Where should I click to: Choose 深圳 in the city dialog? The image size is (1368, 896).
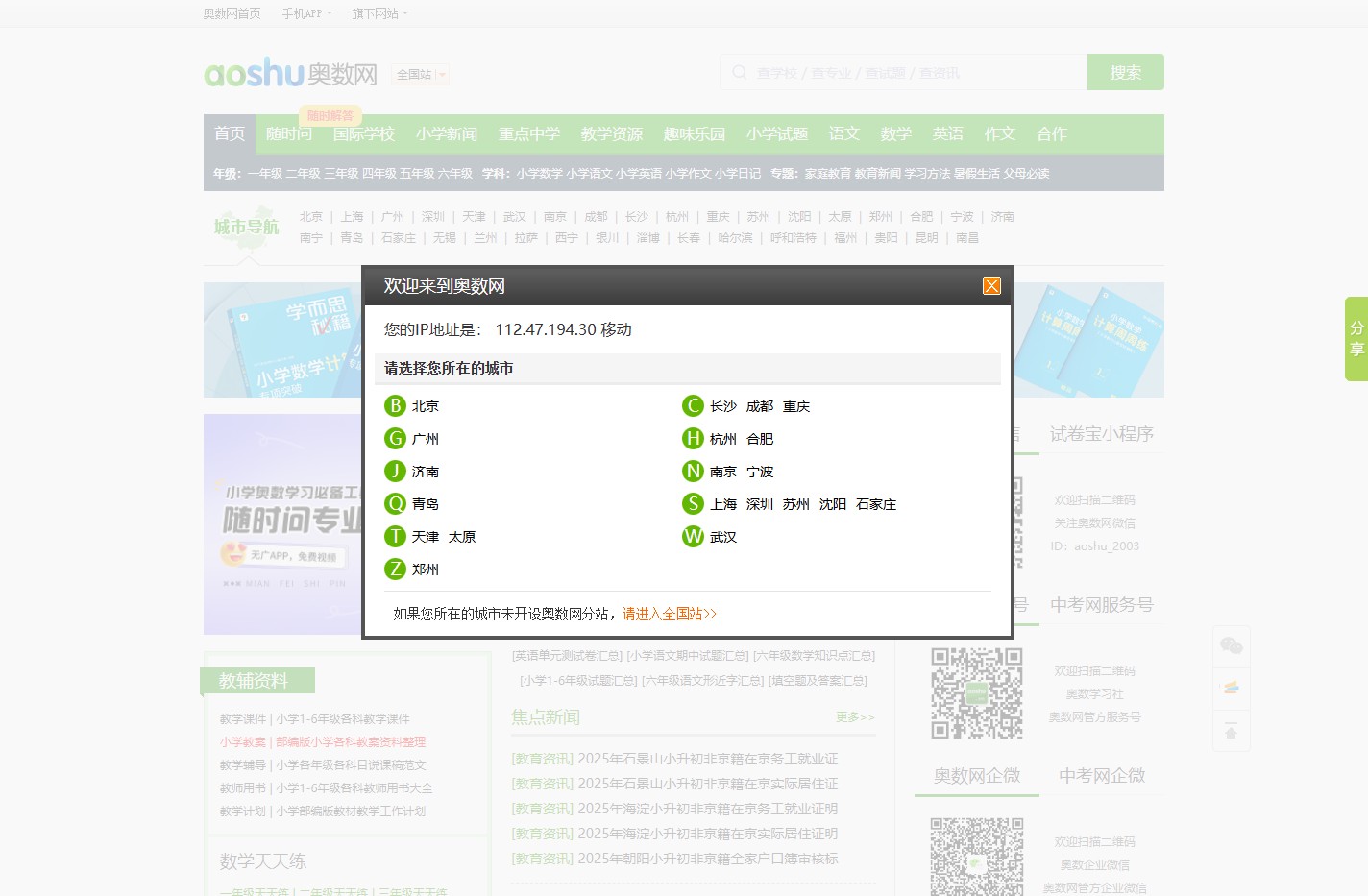pyautogui.click(x=760, y=504)
